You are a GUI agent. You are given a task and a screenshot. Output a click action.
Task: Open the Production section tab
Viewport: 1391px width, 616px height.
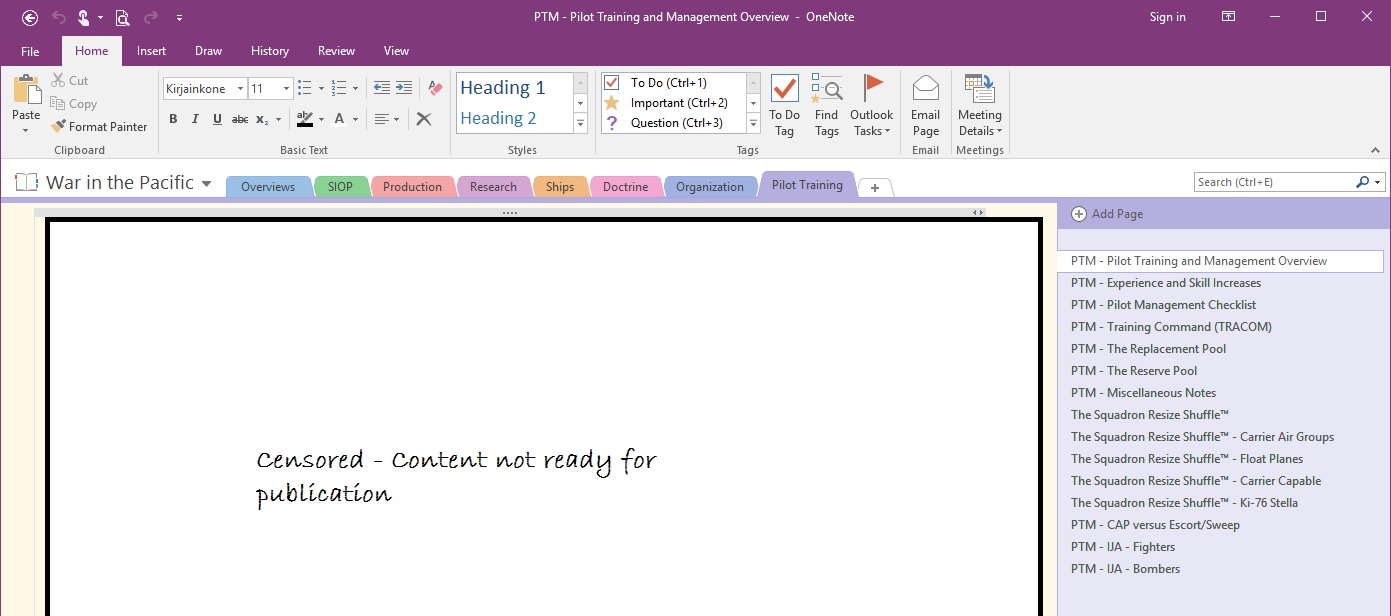[412, 187]
